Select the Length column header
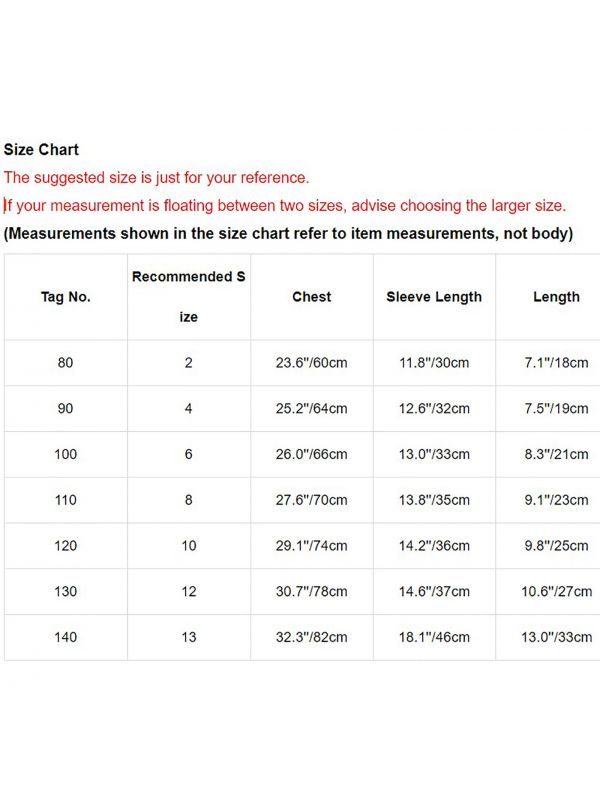This screenshot has width=600, height=800. (557, 297)
